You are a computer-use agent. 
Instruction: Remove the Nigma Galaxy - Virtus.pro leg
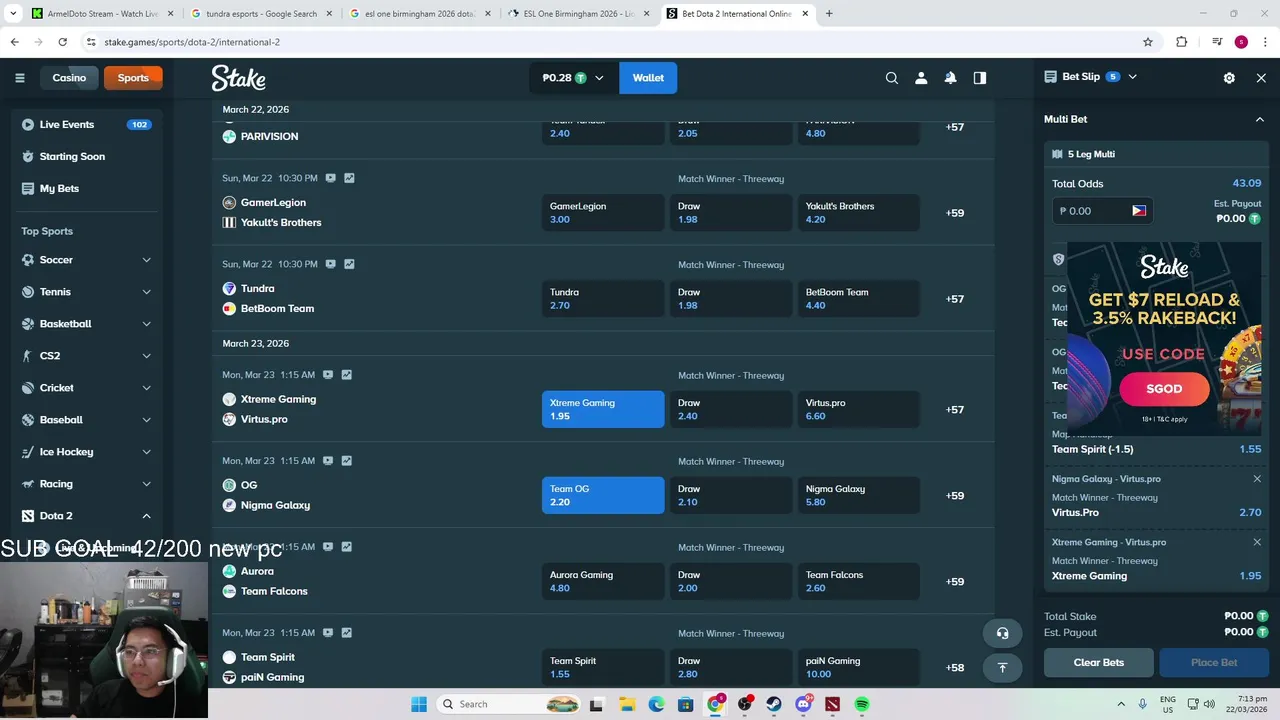[1257, 479]
